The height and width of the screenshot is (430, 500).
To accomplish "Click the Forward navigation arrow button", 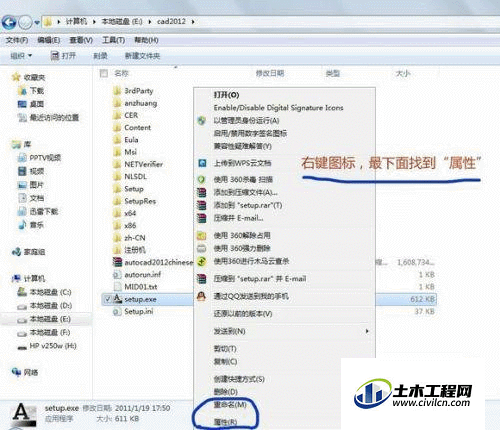I will coord(25,22).
